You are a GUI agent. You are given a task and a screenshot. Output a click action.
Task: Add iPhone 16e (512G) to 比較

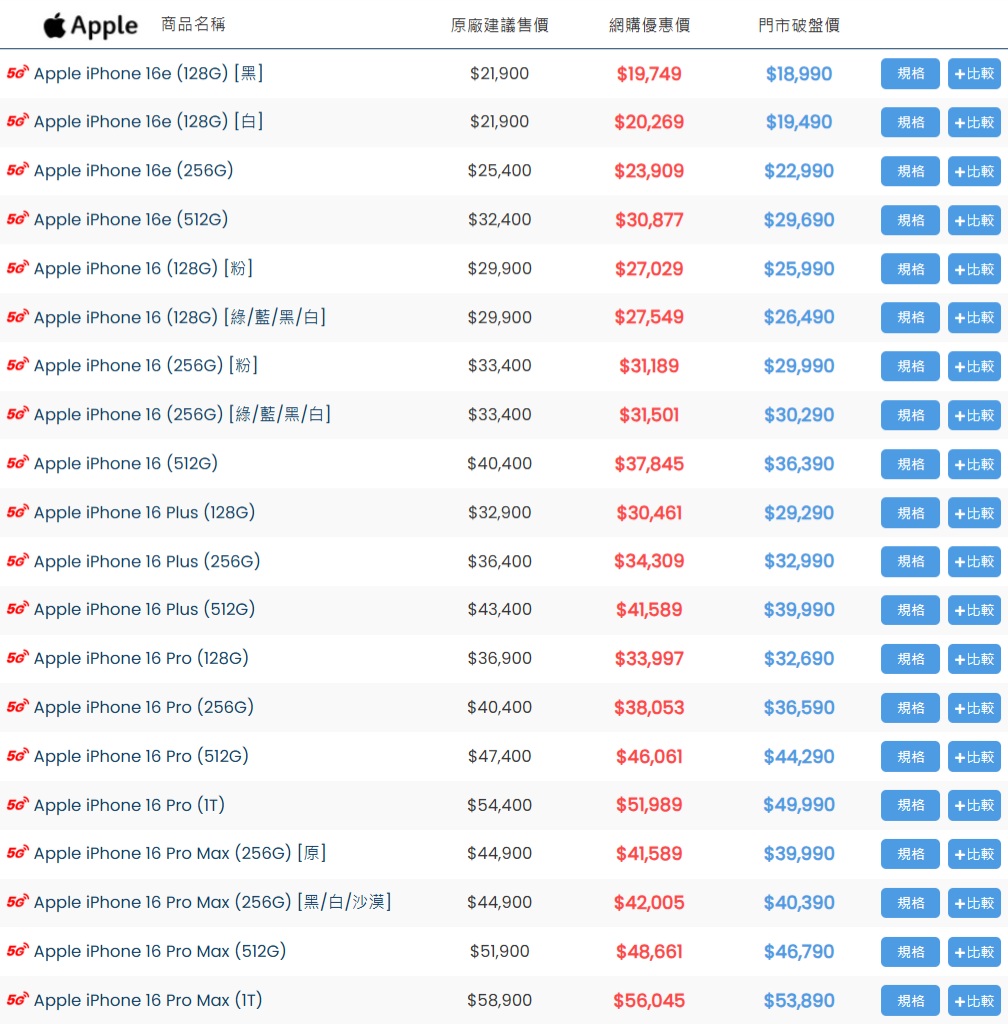tap(974, 220)
